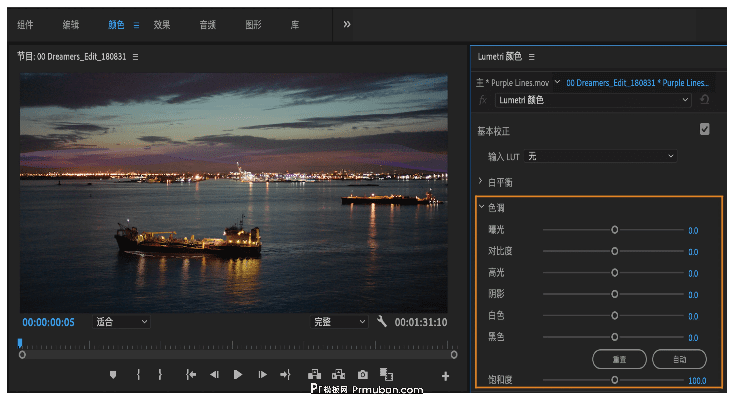Open the 适合 zoom level dropdown
734x400 pixels.
[121, 322]
